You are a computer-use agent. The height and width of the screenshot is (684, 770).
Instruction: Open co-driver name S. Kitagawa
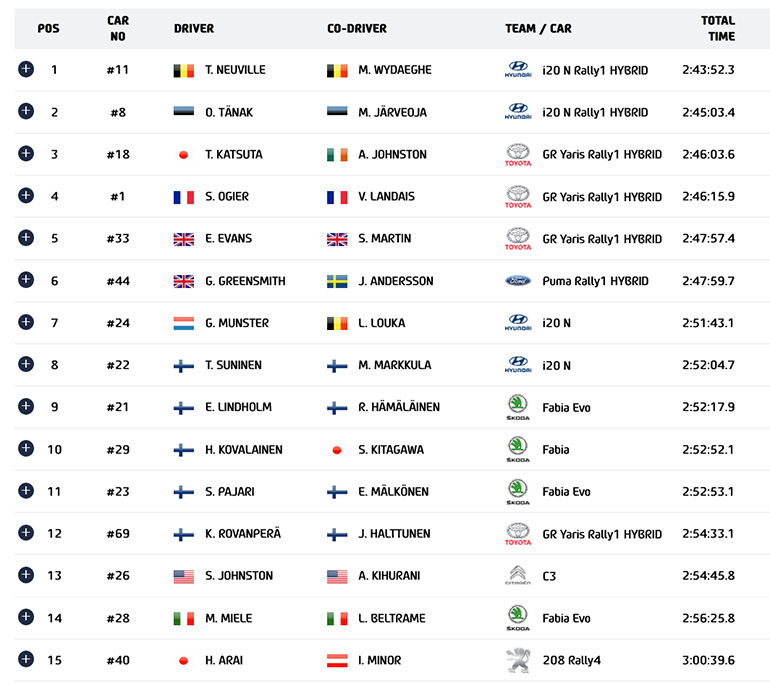pos(390,450)
